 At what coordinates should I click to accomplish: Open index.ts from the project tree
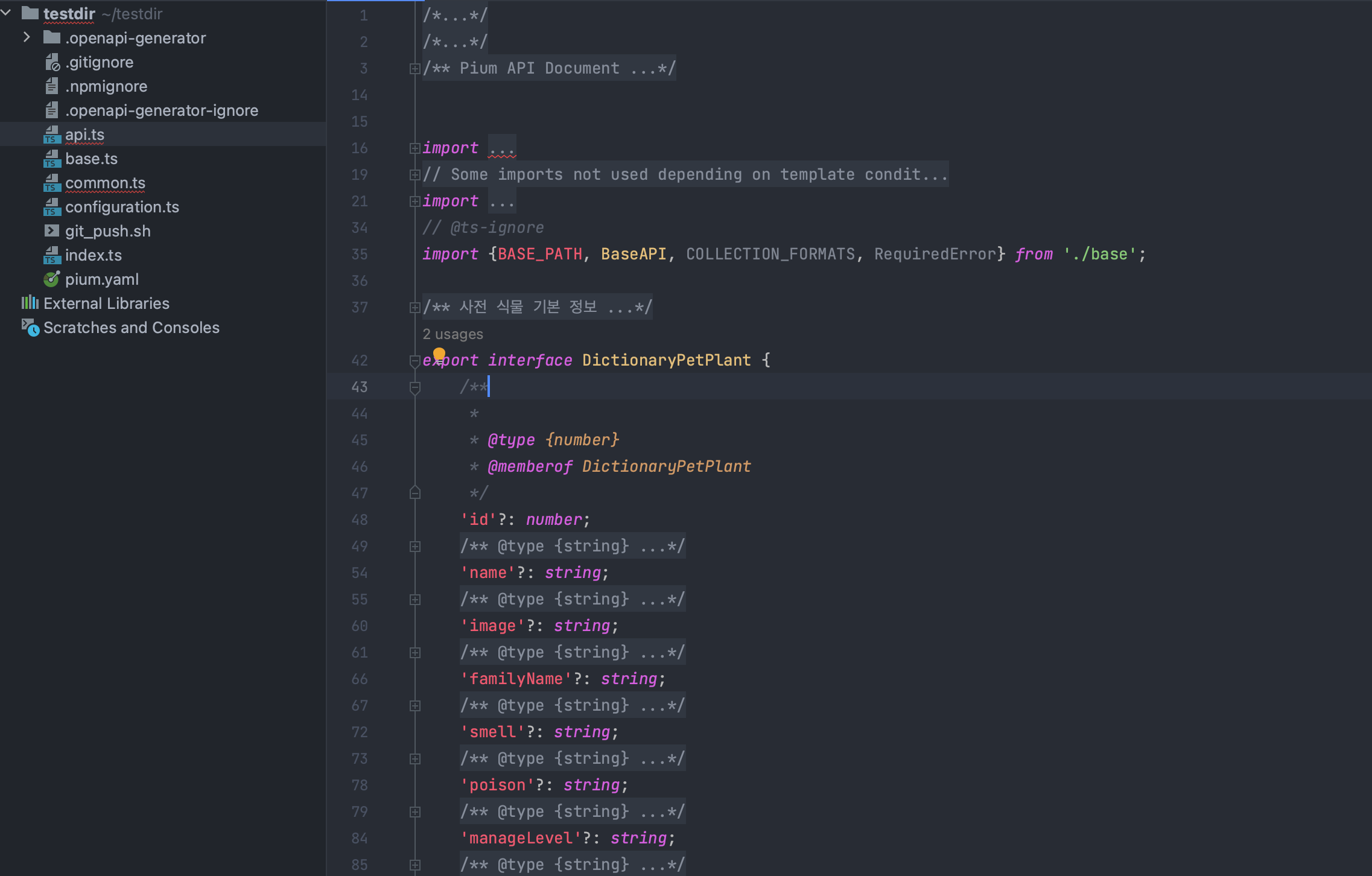point(93,255)
